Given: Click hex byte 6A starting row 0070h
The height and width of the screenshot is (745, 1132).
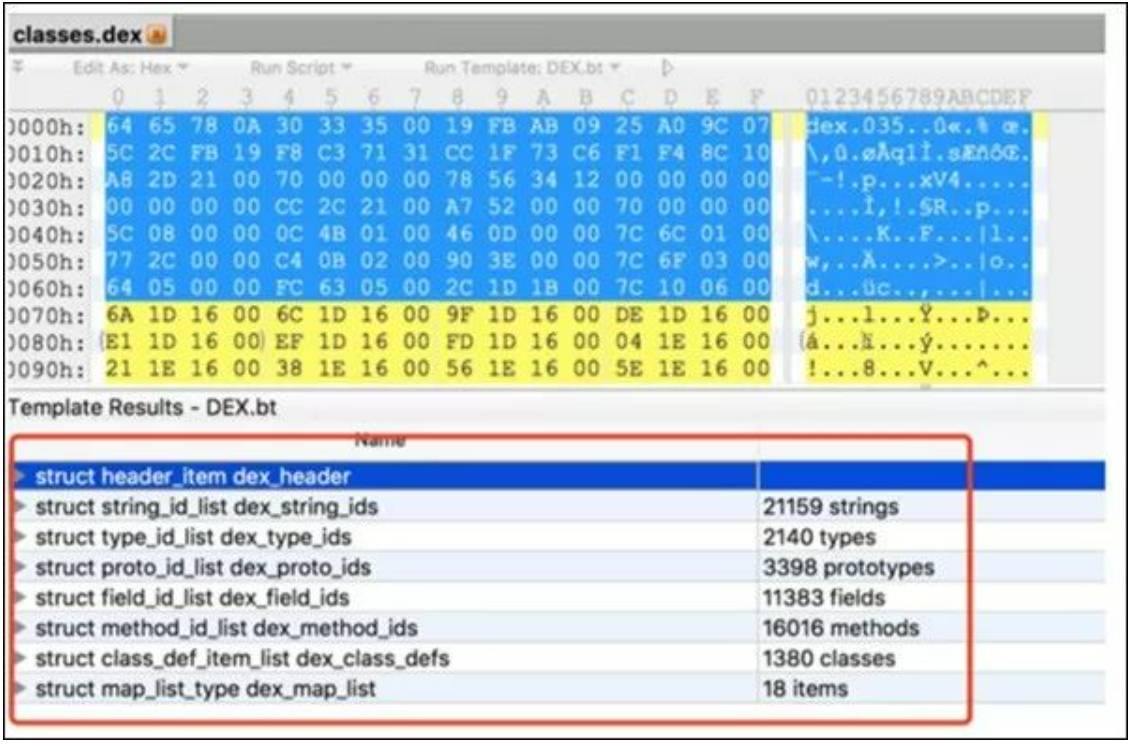Looking at the screenshot, I should coord(119,315).
